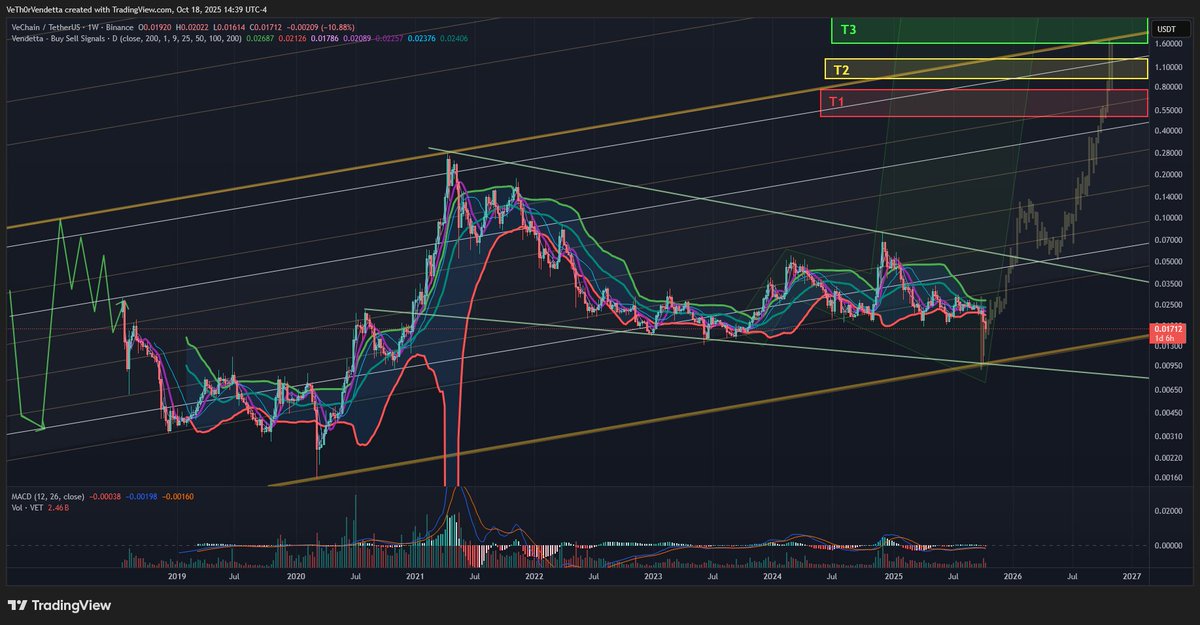
Task: Click the high value H0.02022 in legend
Action: (x=190, y=29)
